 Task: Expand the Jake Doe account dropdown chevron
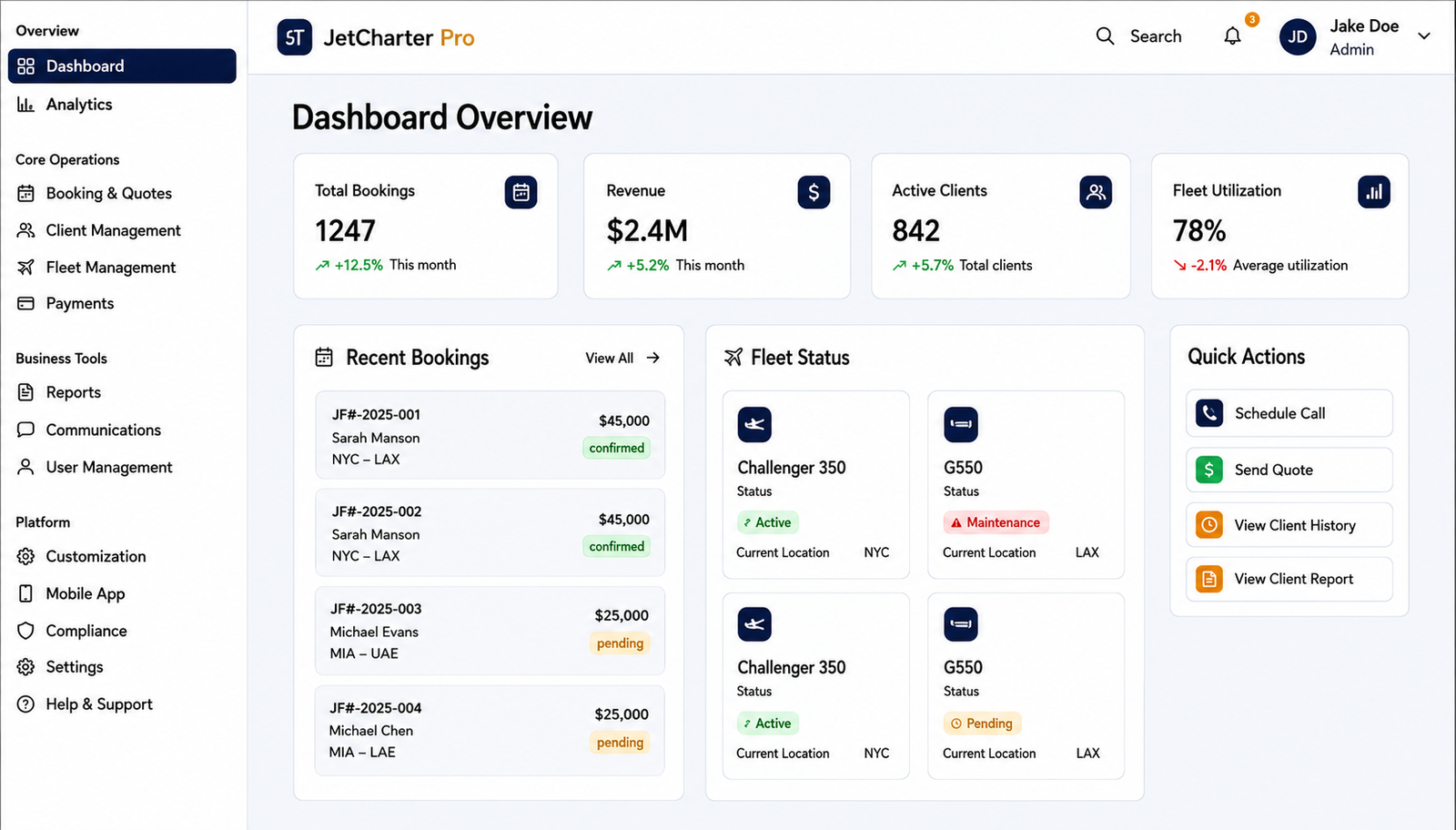click(1424, 36)
